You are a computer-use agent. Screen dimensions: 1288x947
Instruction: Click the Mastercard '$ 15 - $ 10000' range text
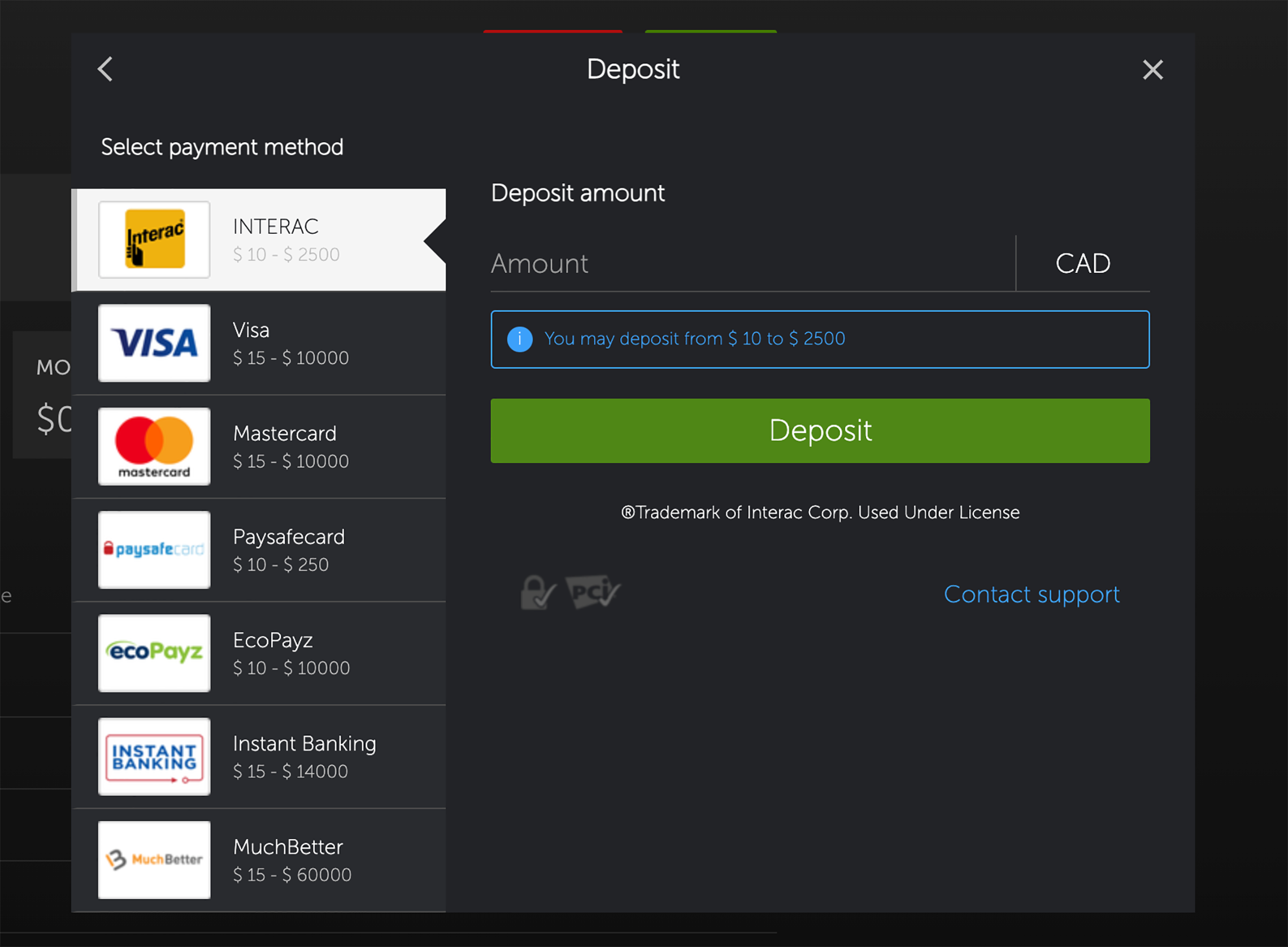pos(291,461)
